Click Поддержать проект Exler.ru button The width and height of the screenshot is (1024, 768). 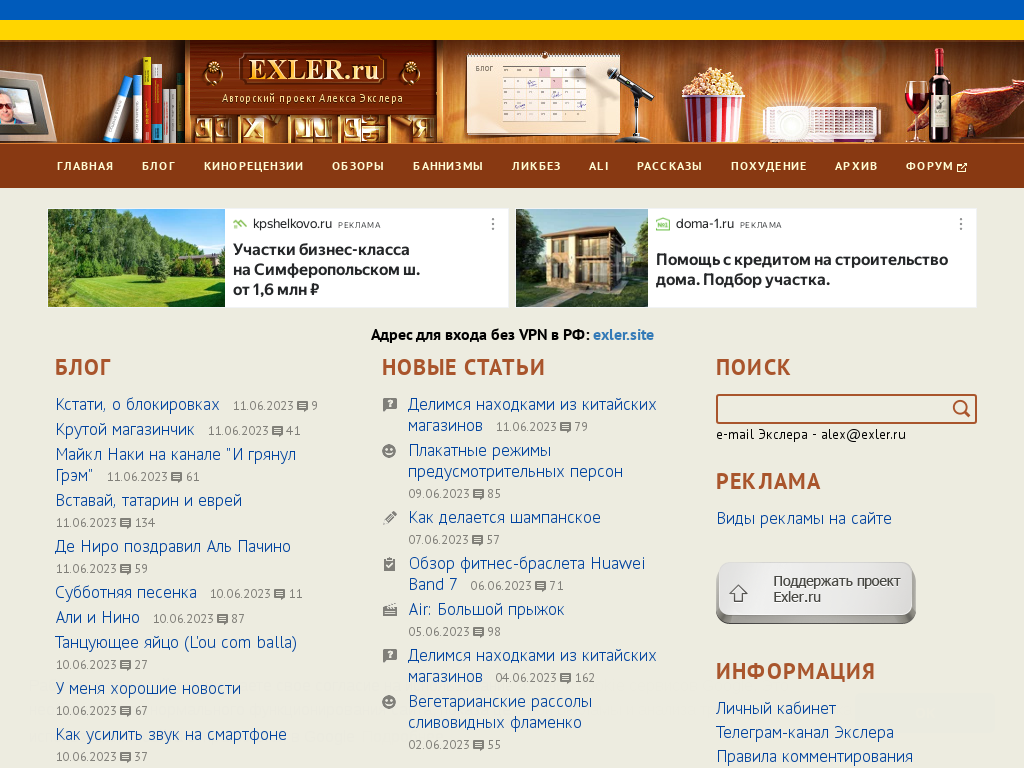click(x=816, y=592)
